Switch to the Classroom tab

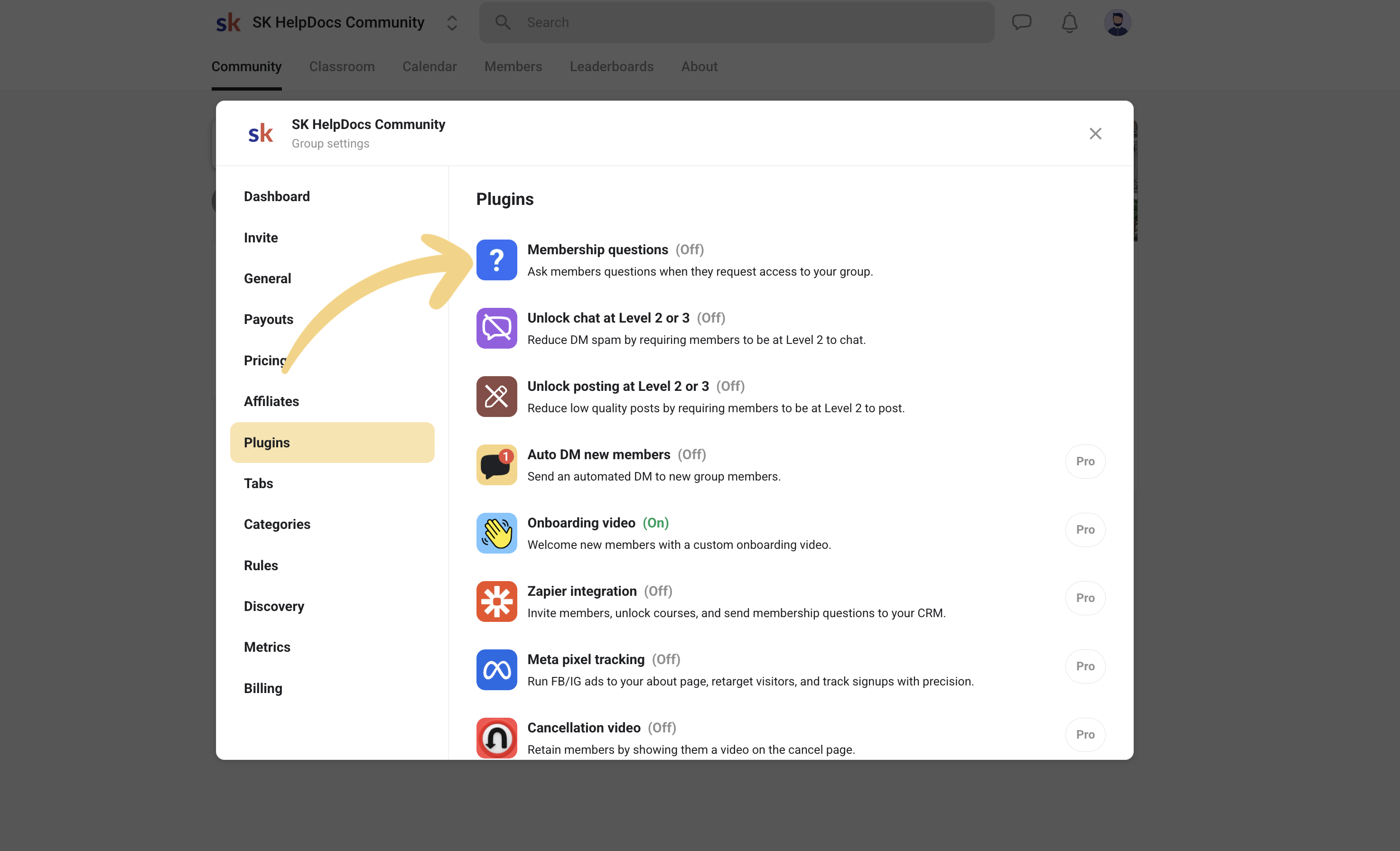pyautogui.click(x=342, y=66)
